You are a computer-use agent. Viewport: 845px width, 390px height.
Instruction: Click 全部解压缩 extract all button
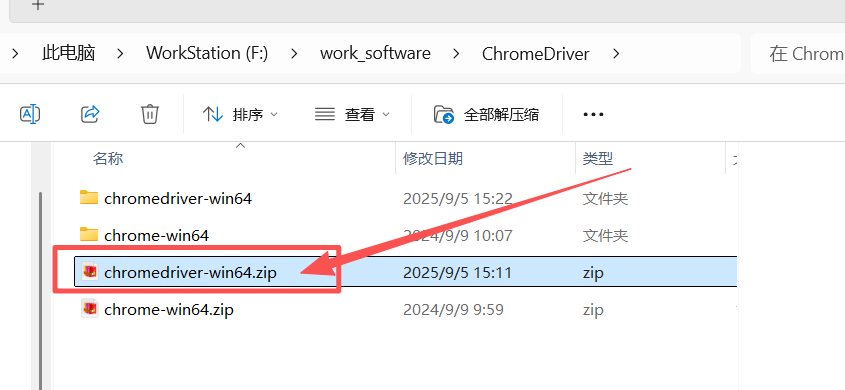[486, 114]
